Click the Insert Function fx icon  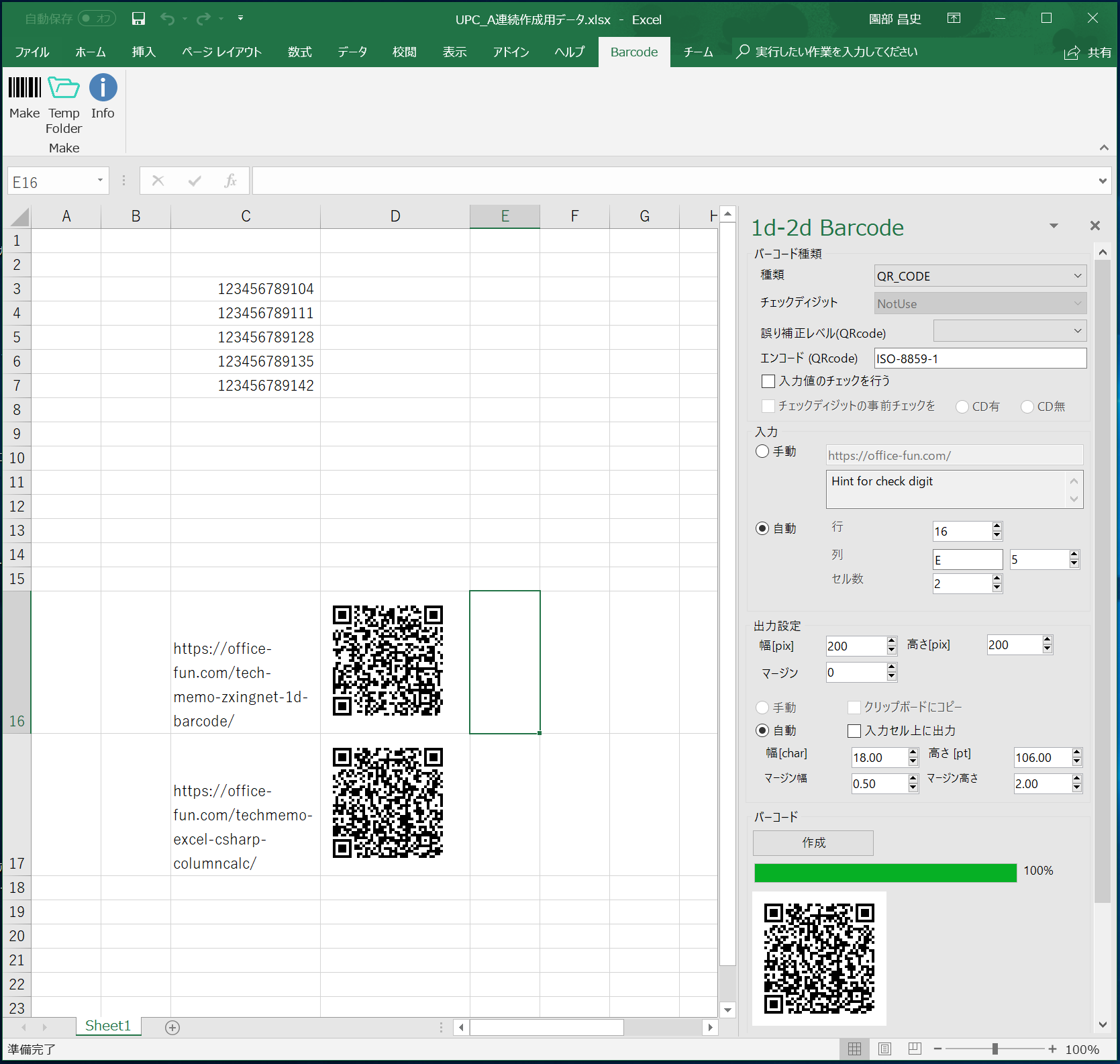[231, 181]
